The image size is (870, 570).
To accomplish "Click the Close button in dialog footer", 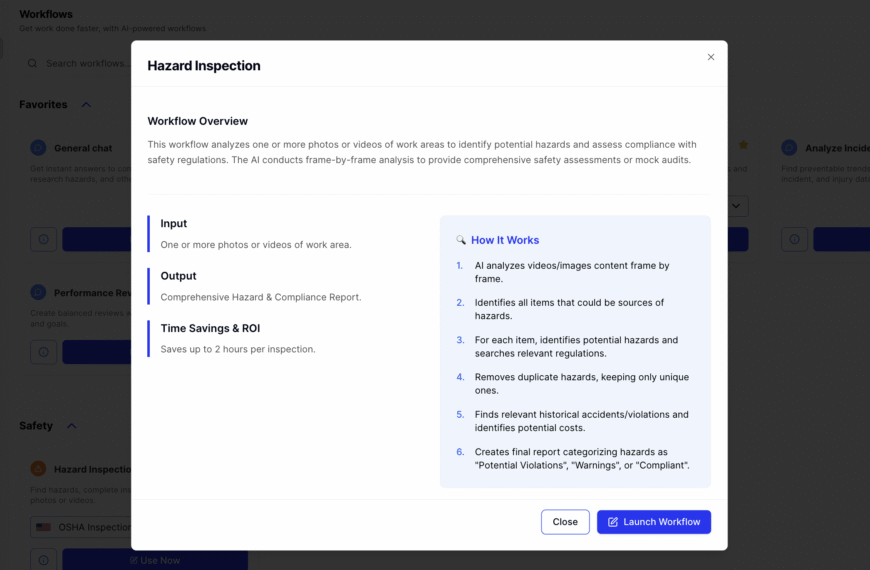I will click(565, 522).
